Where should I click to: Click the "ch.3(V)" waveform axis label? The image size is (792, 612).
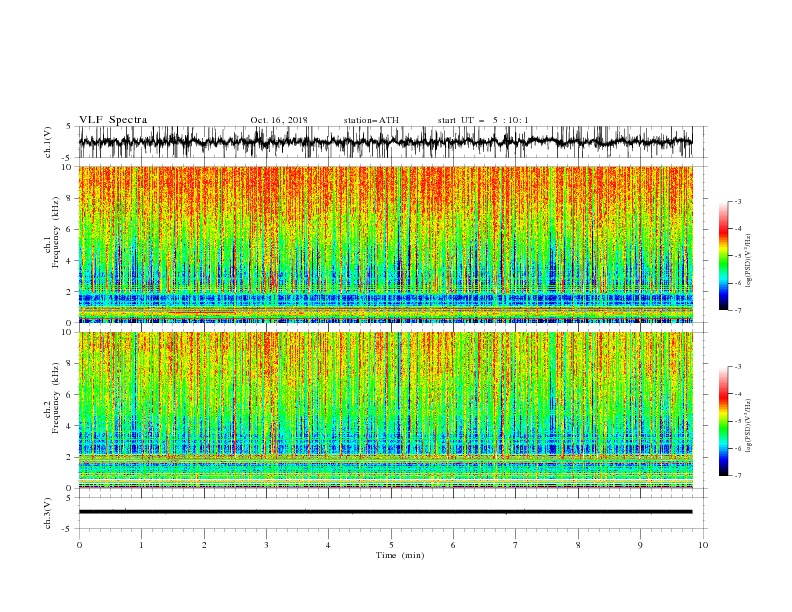pyautogui.click(x=48, y=513)
